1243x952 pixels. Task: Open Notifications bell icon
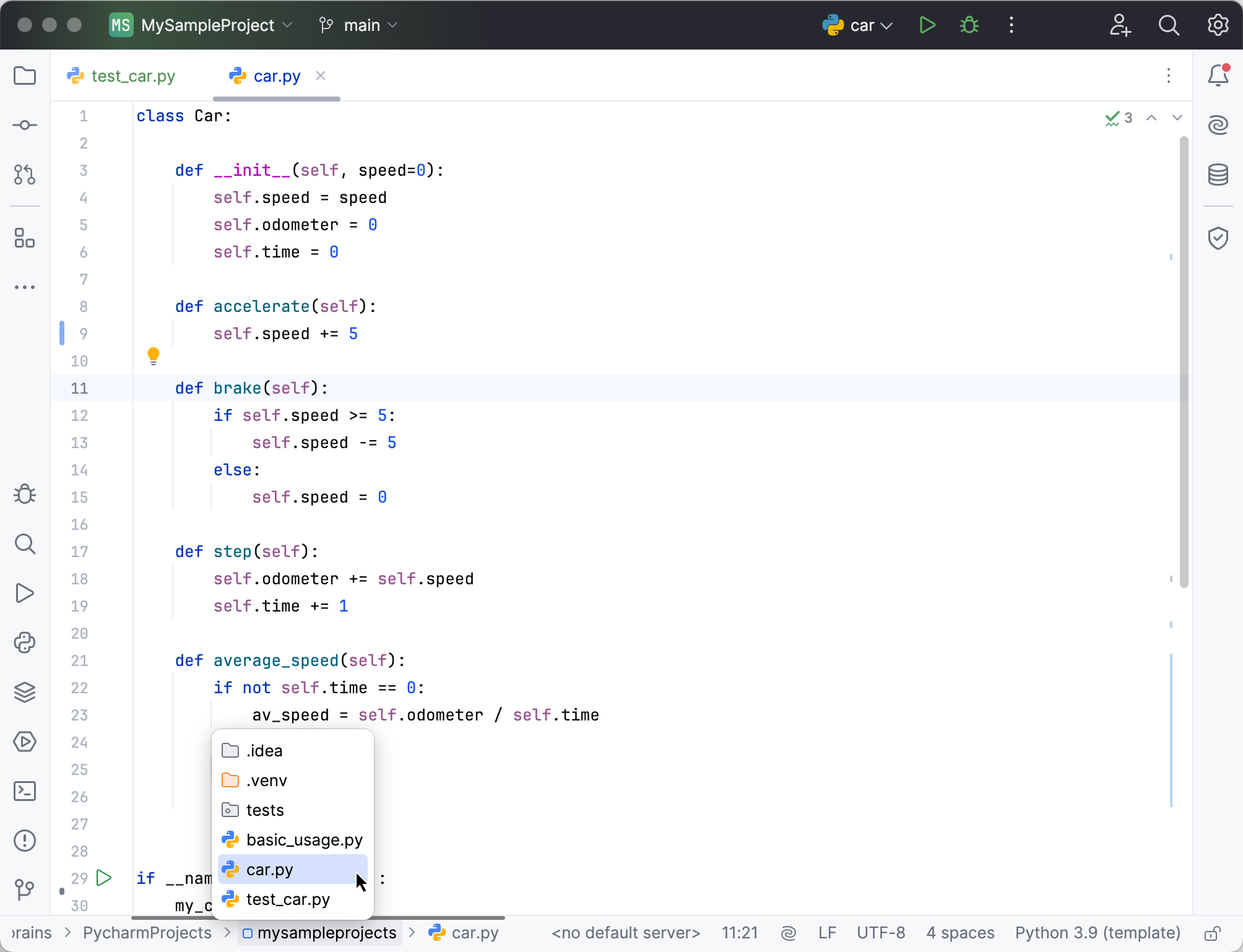tap(1218, 76)
